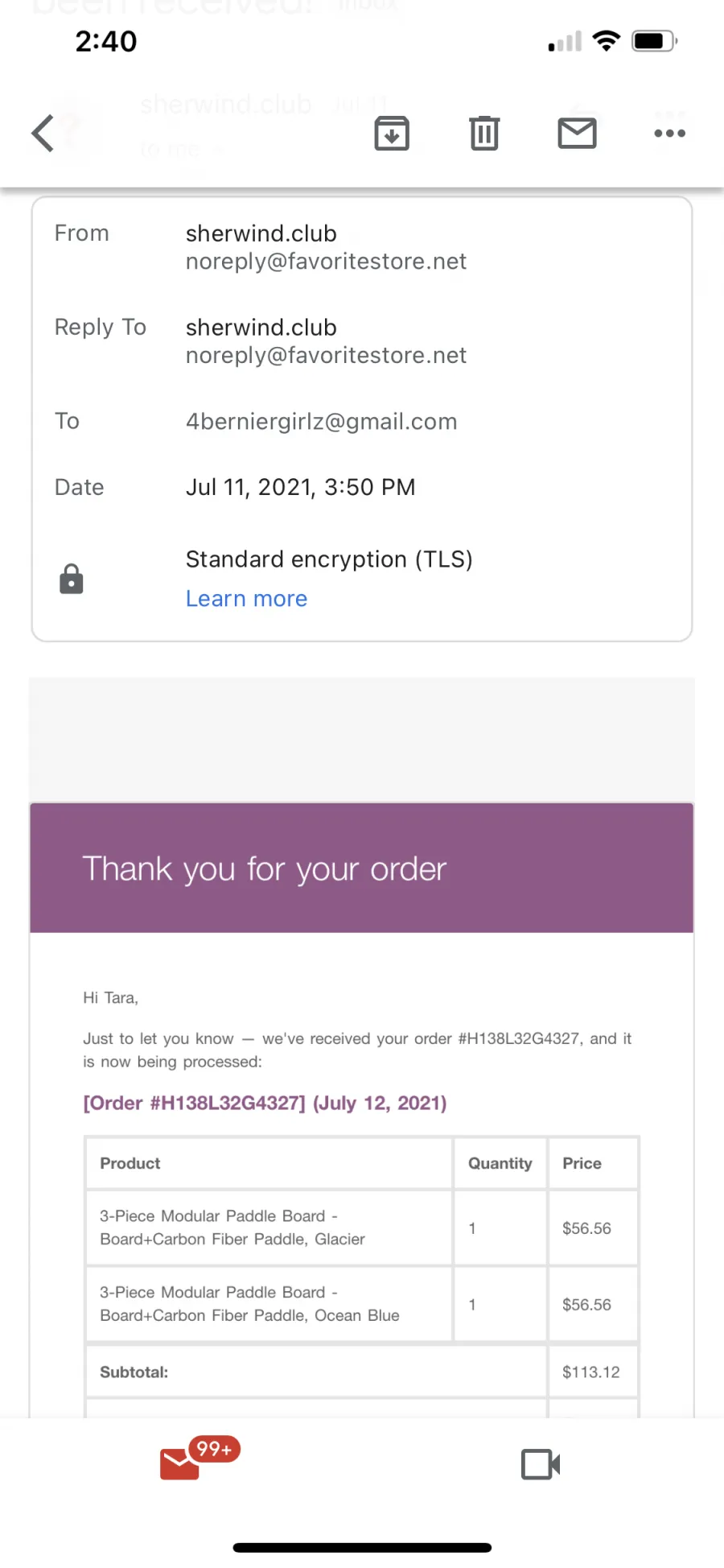Tap the back arrow to return to inbox
The width and height of the screenshot is (724, 1568).
43,133
